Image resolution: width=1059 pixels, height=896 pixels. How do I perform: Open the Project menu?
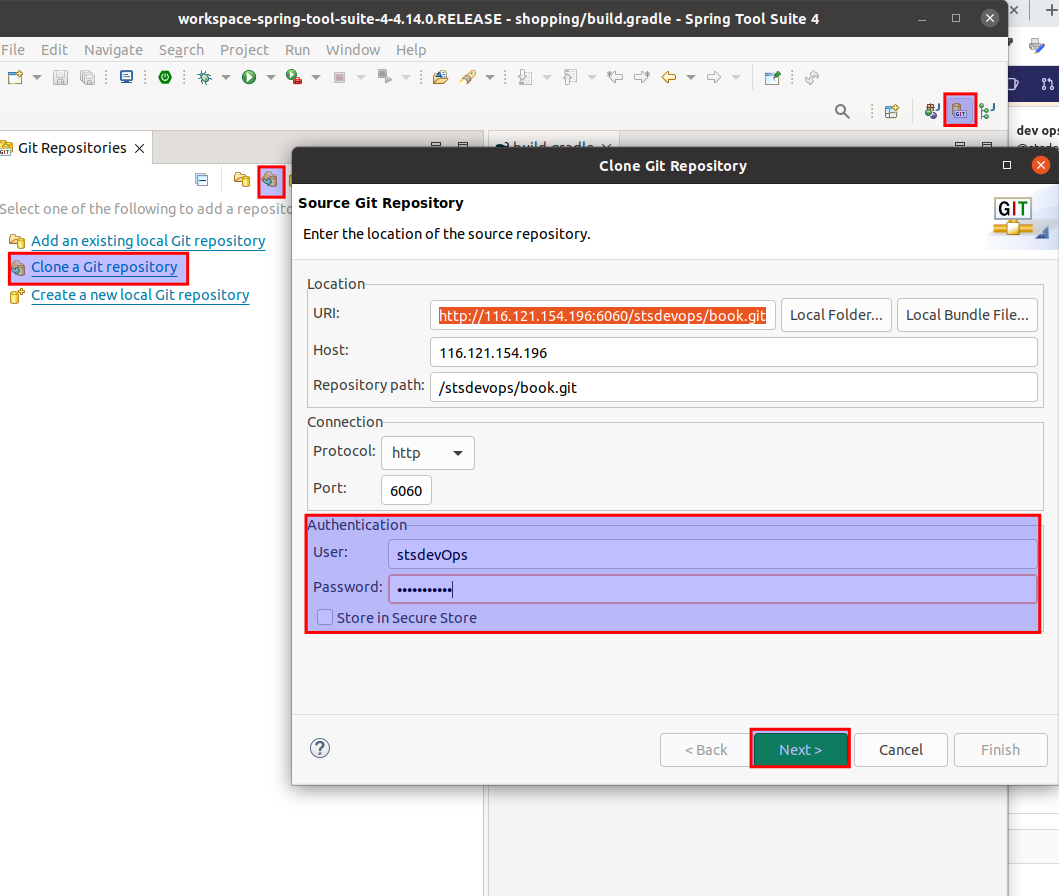[244, 50]
